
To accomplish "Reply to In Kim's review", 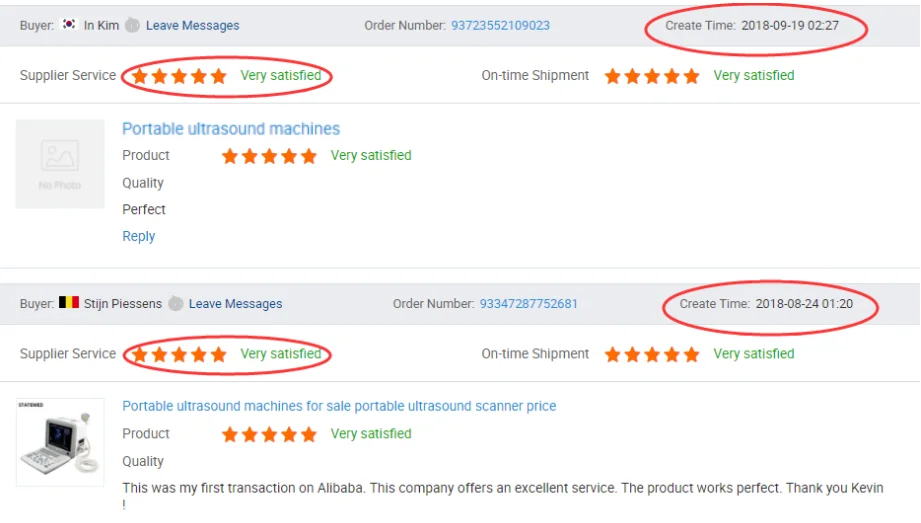I will coord(138,236).
